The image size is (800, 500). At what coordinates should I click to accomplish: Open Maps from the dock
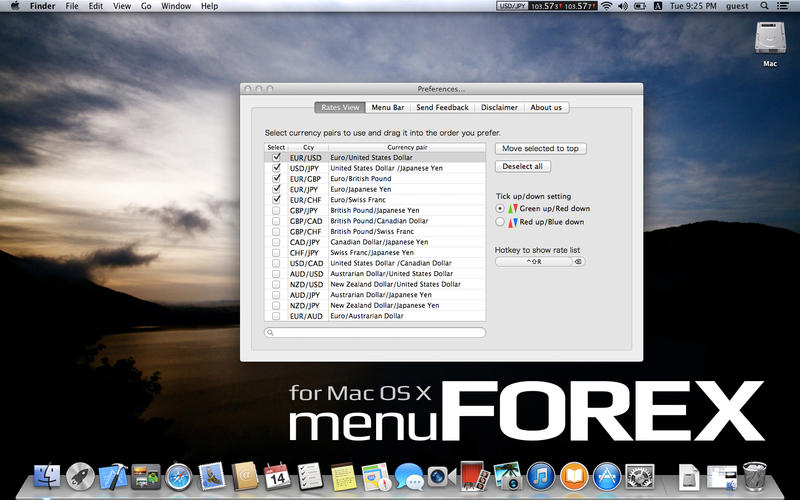click(376, 477)
